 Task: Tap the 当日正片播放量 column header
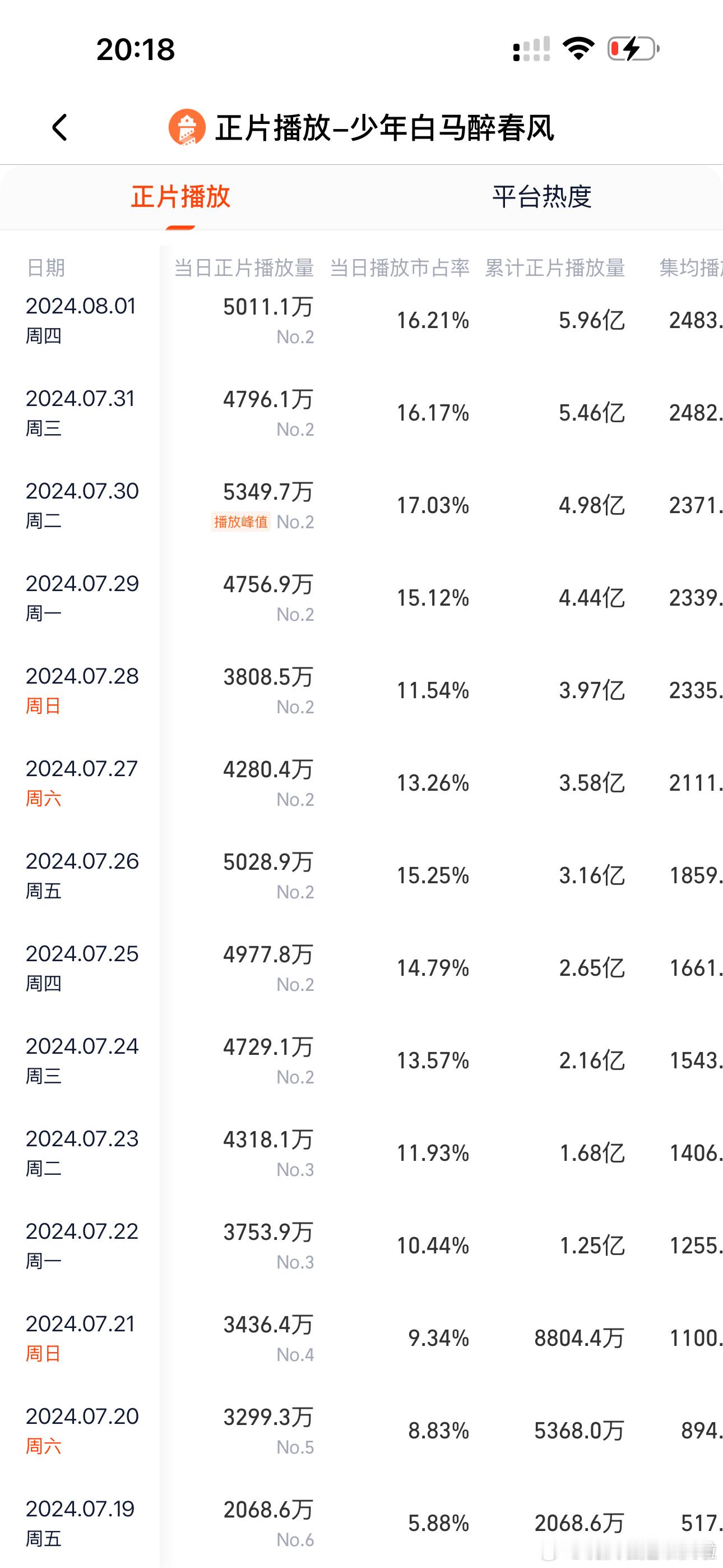point(244,268)
